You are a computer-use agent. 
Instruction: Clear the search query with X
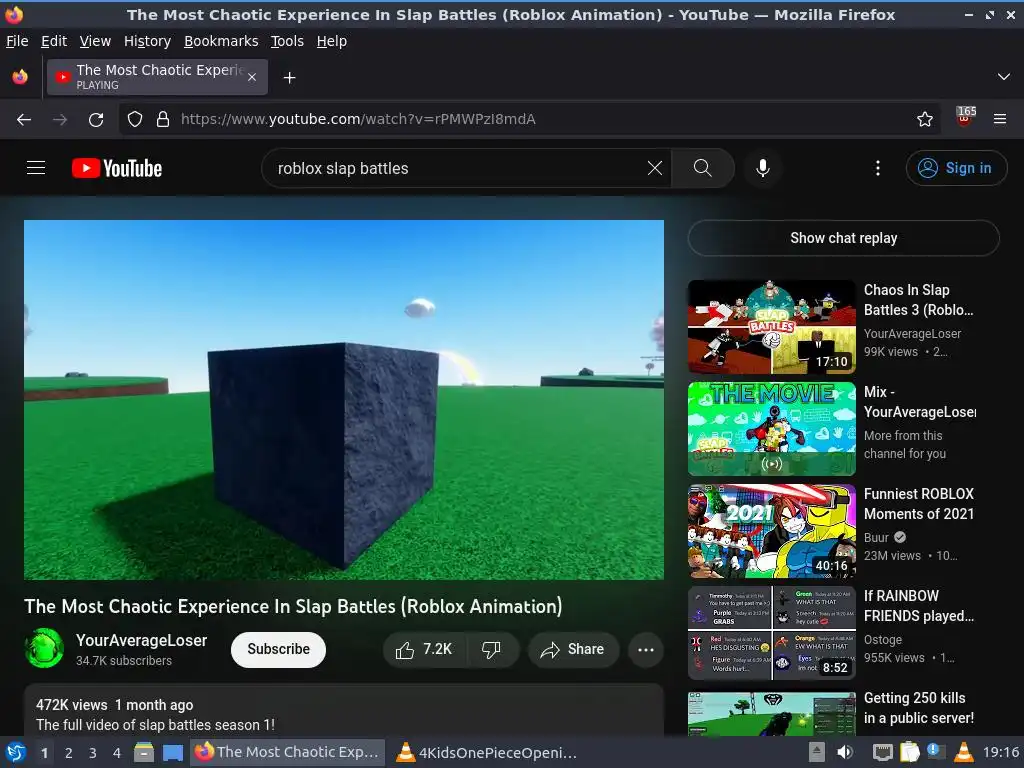[x=654, y=168]
